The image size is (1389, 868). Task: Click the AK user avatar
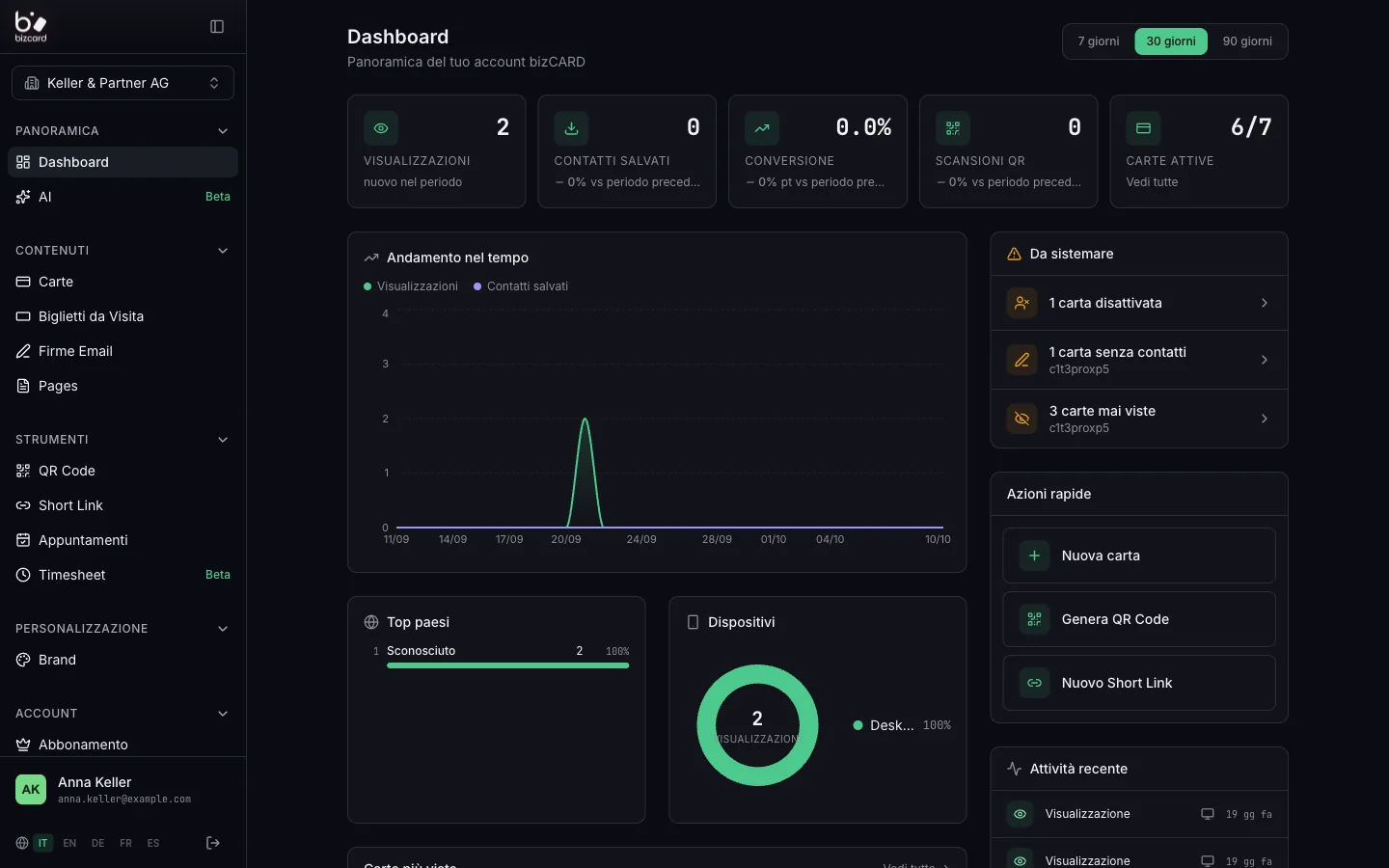pos(31,790)
